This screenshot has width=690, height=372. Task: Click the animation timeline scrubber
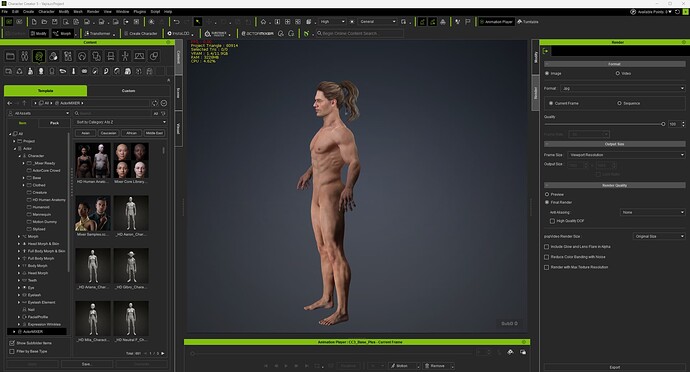192,353
